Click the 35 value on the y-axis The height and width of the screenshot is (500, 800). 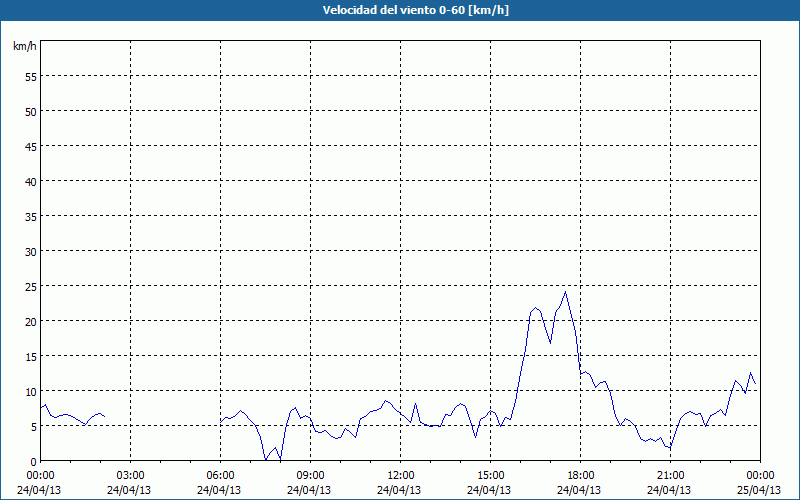31,216
